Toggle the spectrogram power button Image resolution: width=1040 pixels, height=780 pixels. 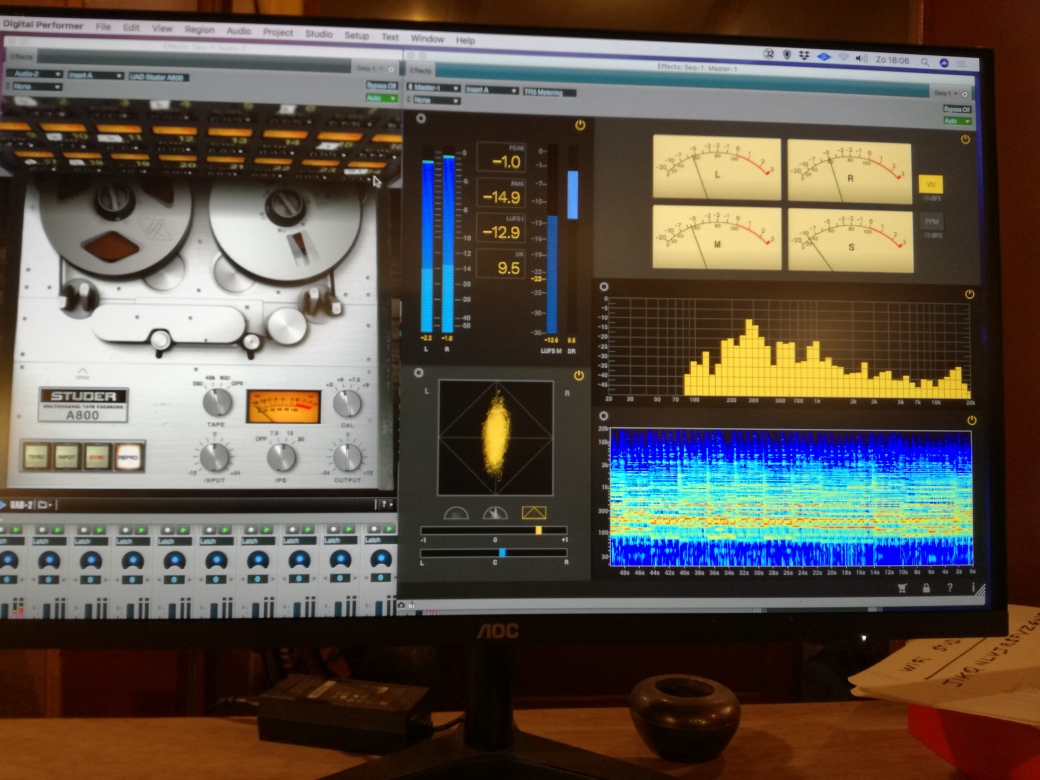(972, 420)
